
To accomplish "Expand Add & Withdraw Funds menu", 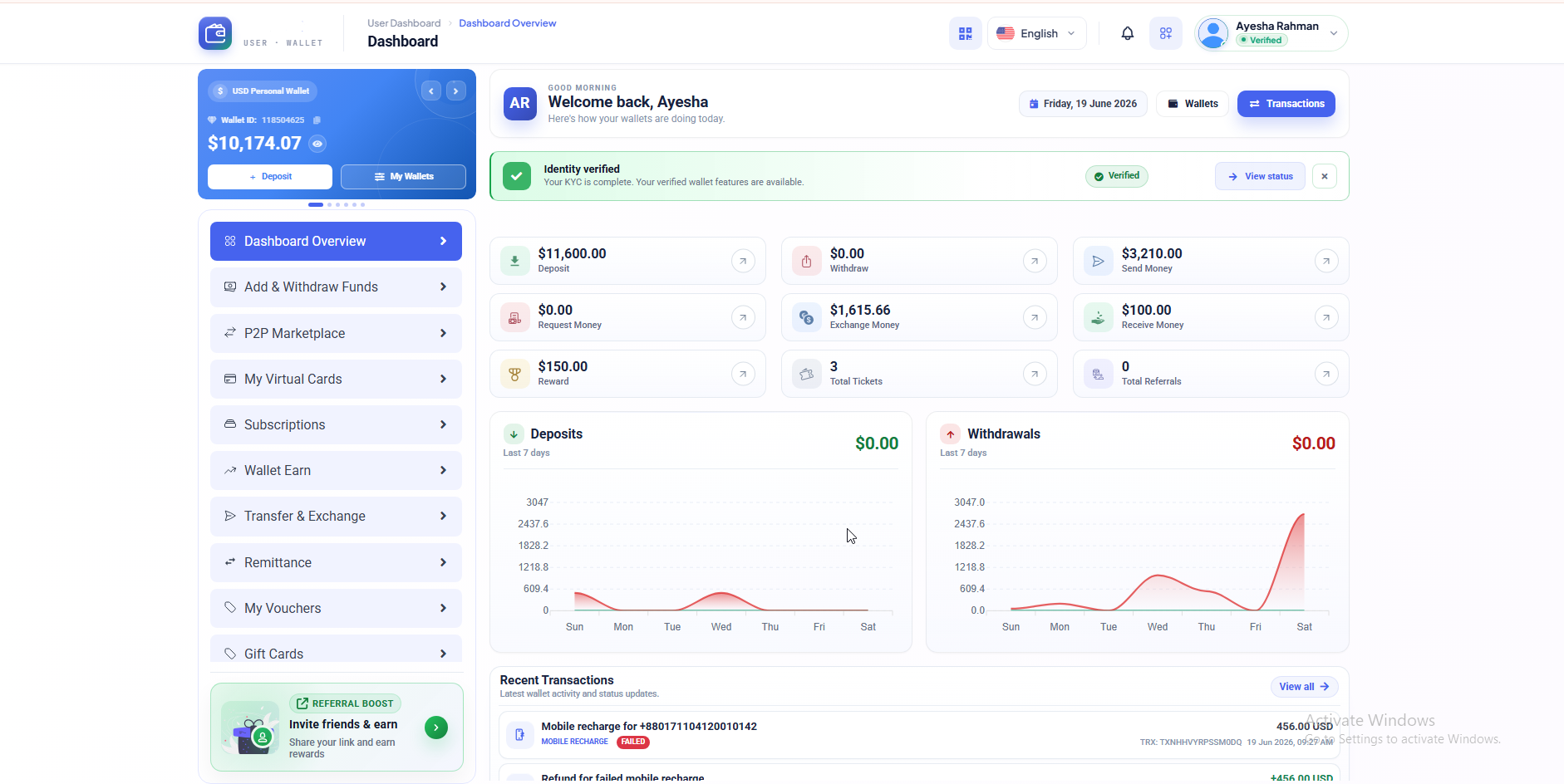I will pos(336,287).
